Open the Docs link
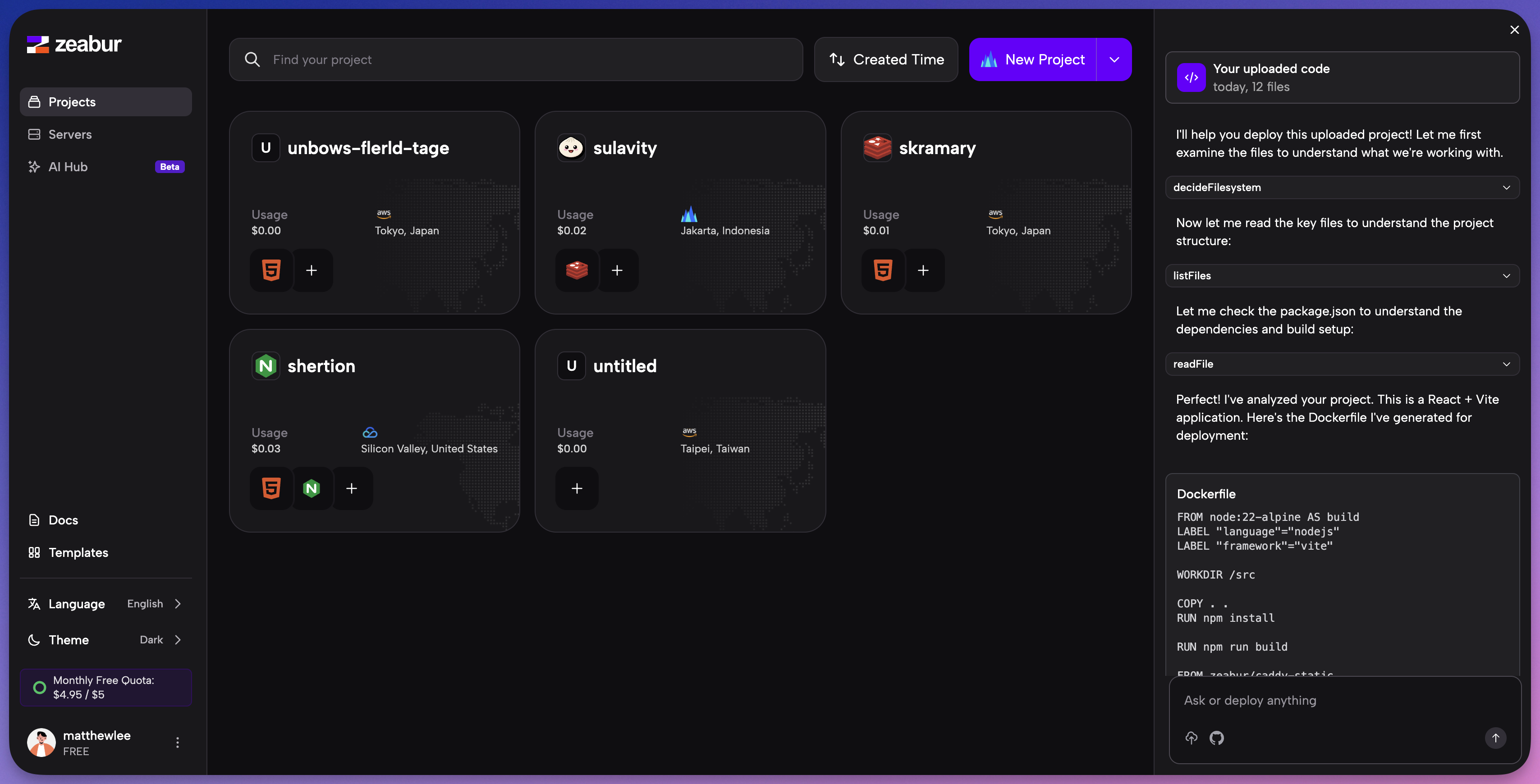 [x=64, y=520]
